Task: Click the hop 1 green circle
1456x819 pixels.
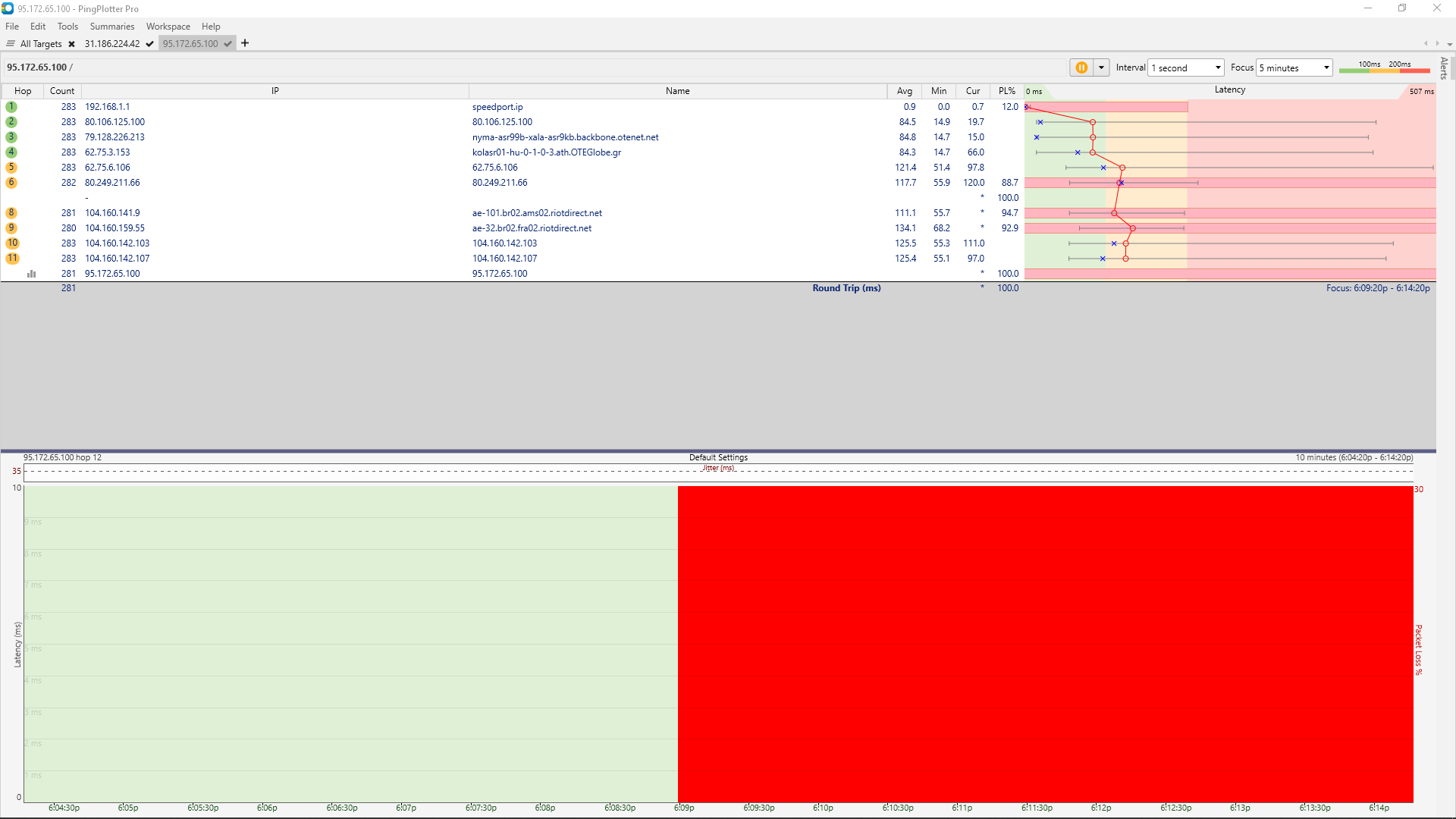Action: tap(11, 107)
